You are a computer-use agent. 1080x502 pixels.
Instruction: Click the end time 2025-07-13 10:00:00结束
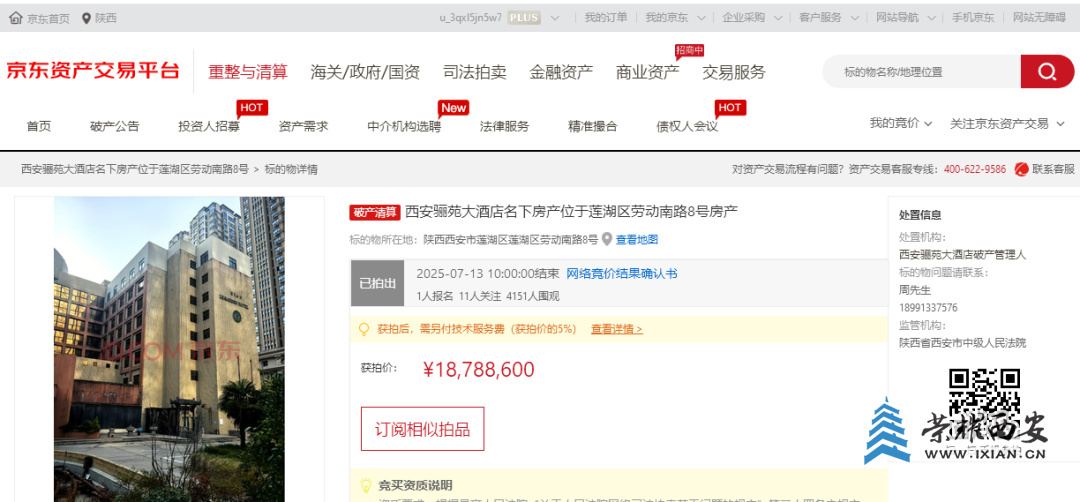(x=488, y=273)
